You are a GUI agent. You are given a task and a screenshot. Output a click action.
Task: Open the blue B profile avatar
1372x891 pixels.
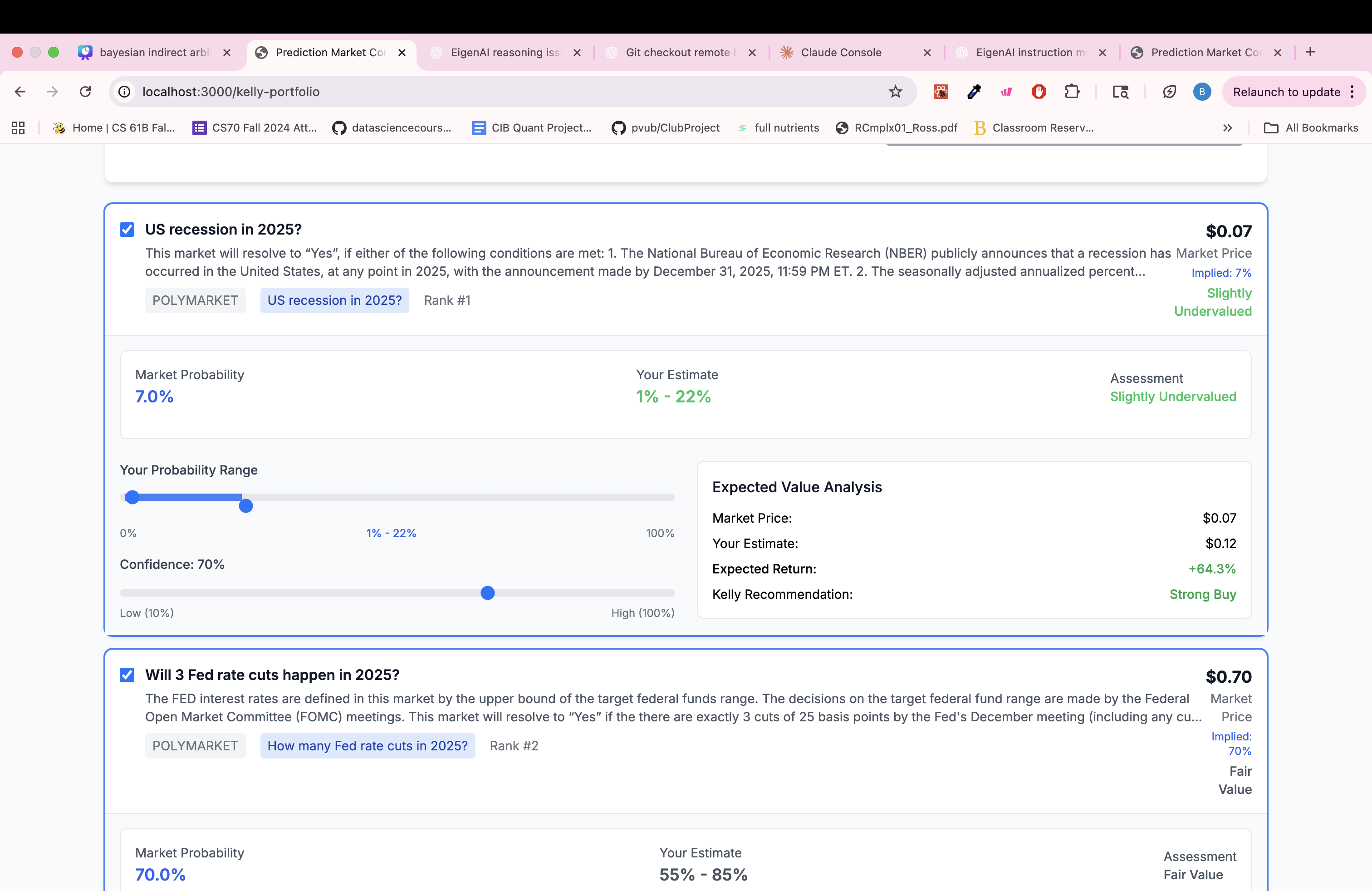pyautogui.click(x=1201, y=92)
